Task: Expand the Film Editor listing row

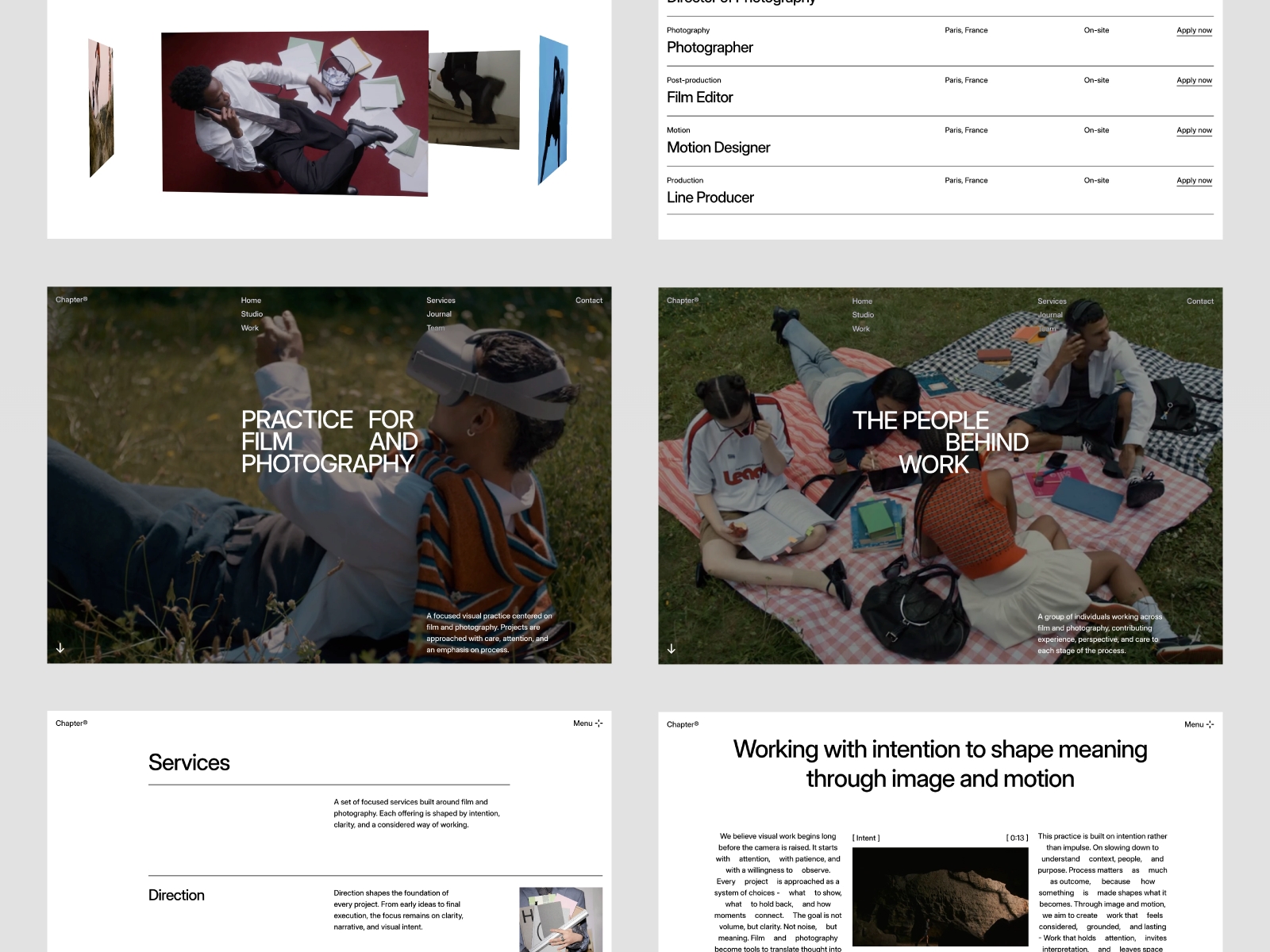Action: (x=700, y=97)
